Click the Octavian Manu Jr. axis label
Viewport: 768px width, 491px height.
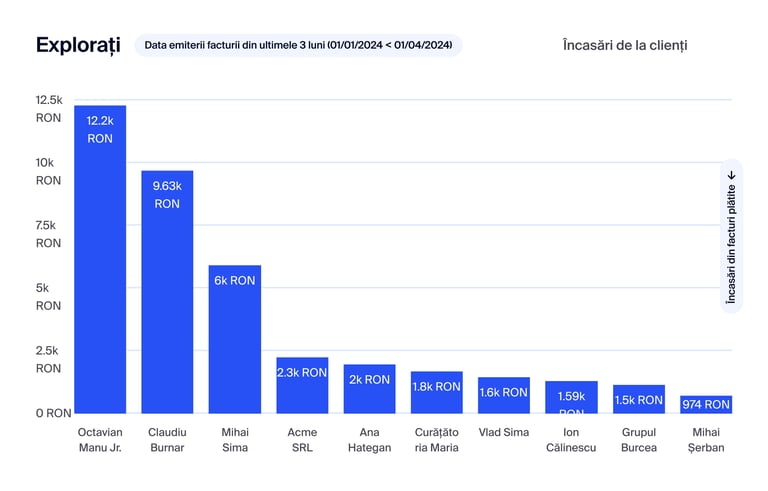(100, 440)
